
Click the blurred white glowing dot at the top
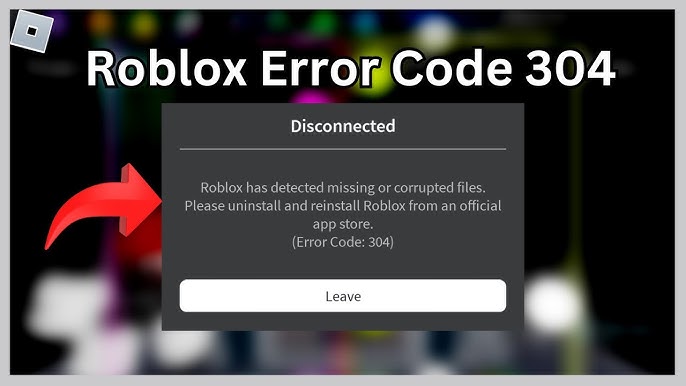432,34
